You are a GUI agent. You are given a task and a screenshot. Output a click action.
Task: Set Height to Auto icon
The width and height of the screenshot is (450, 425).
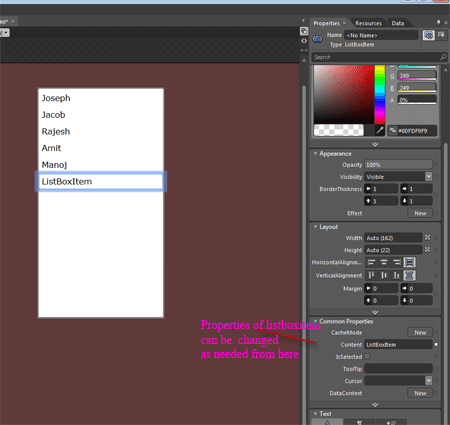427,250
